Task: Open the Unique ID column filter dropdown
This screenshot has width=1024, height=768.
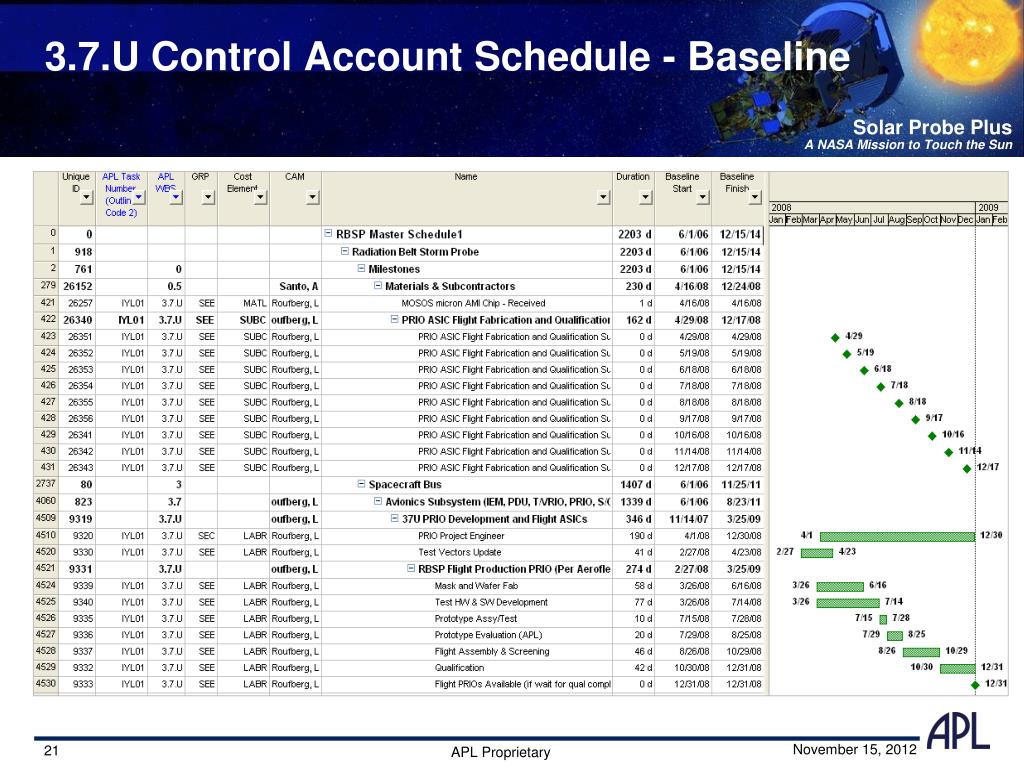Action: pyautogui.click(x=87, y=197)
